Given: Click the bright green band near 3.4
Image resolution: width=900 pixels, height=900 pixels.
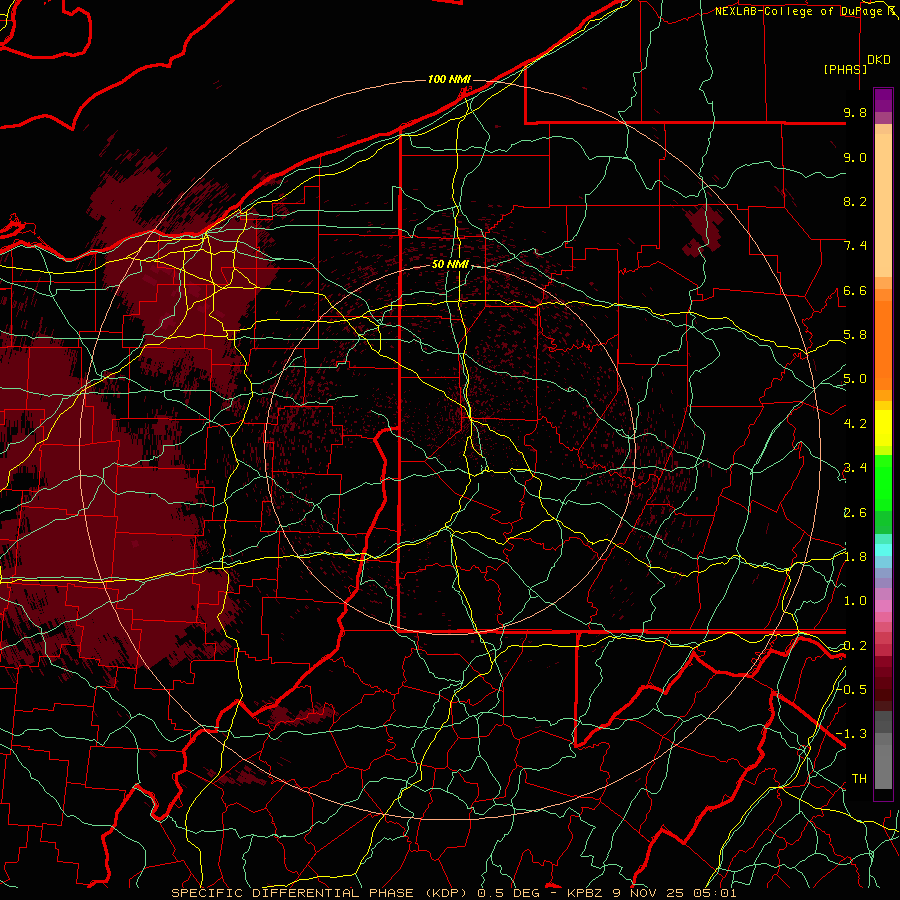Looking at the screenshot, I should point(883,484).
